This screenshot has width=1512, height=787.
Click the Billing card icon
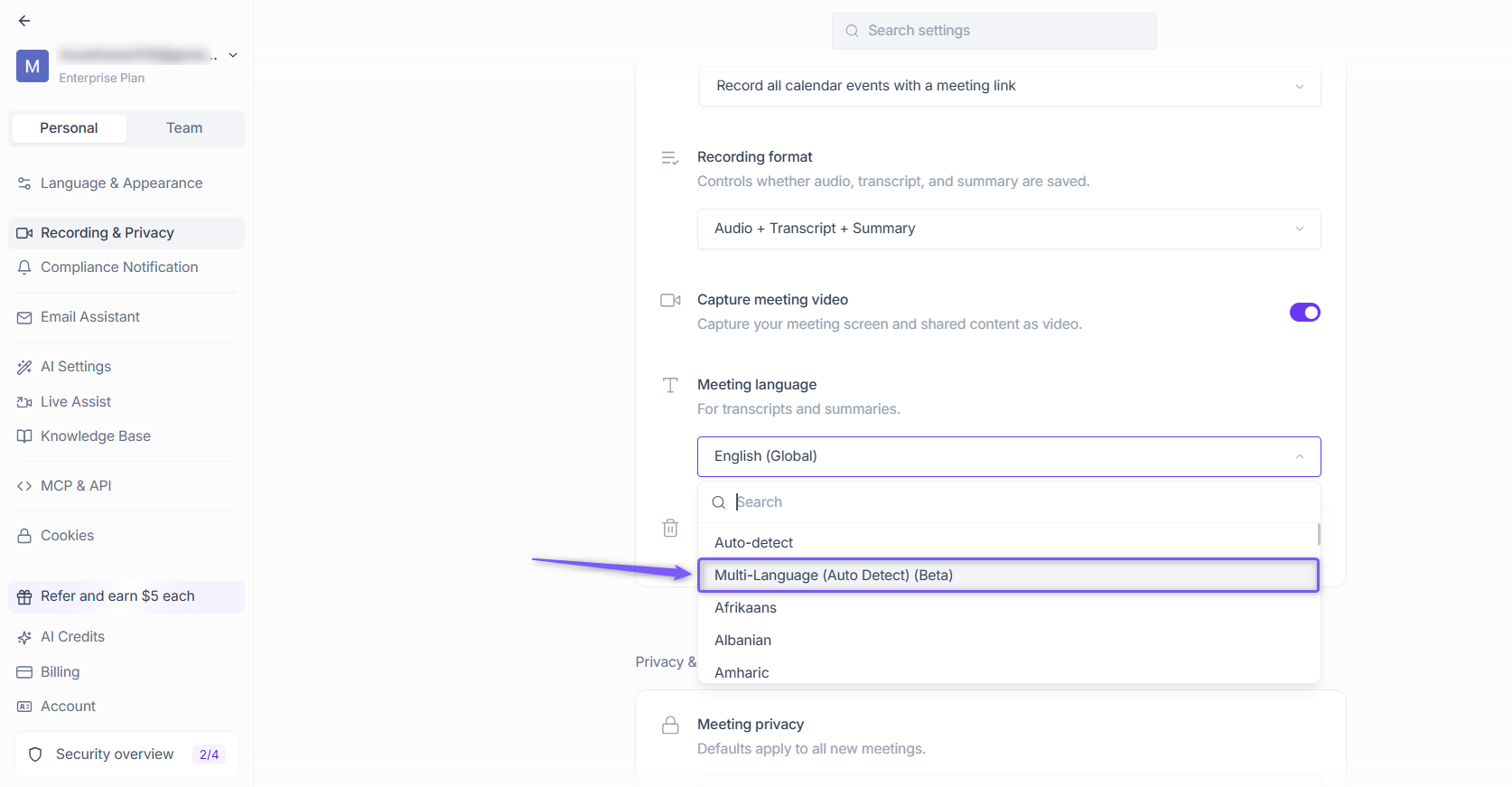(24, 672)
